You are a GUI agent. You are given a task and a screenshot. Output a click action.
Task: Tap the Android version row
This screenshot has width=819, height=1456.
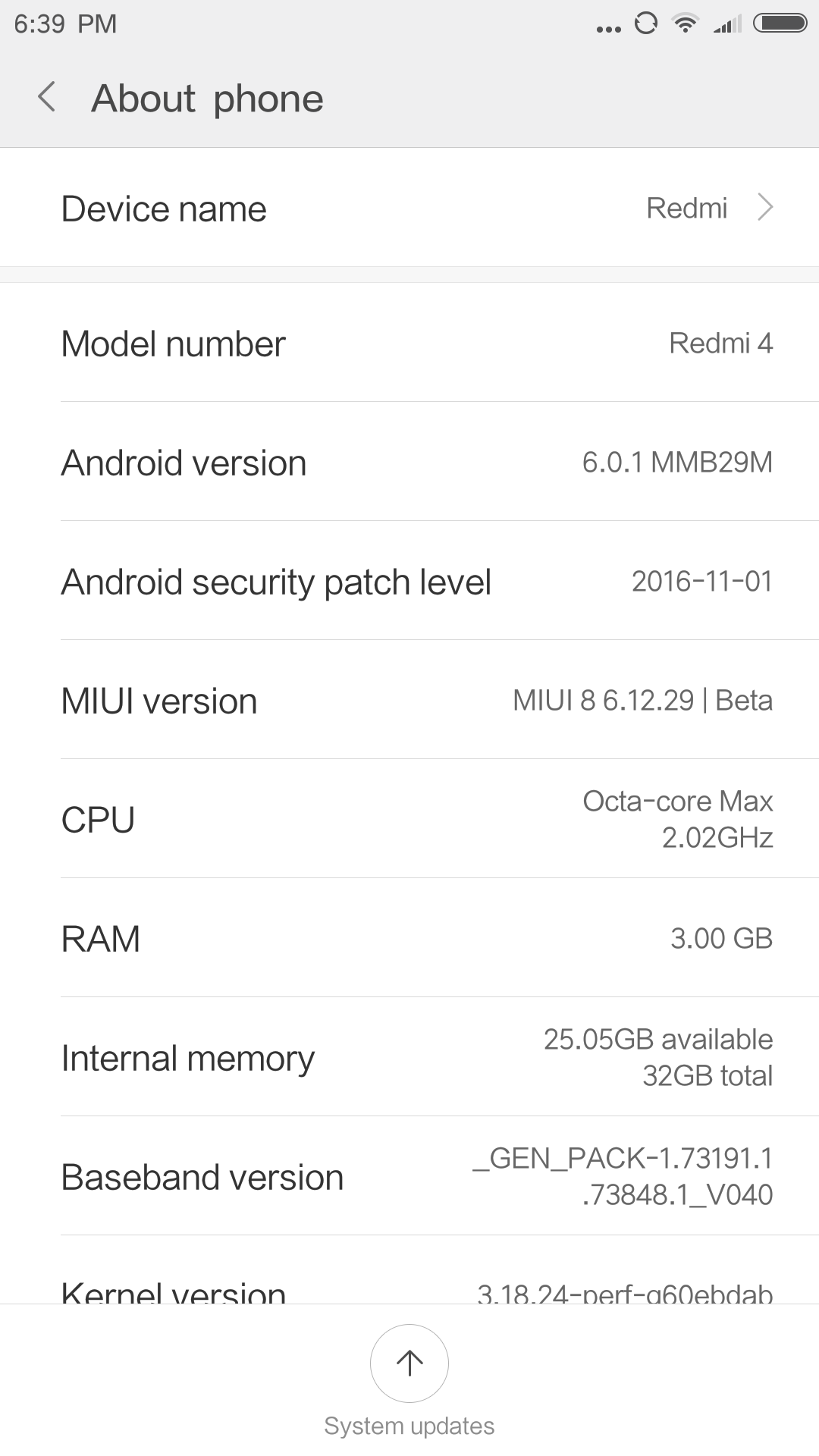click(x=409, y=463)
